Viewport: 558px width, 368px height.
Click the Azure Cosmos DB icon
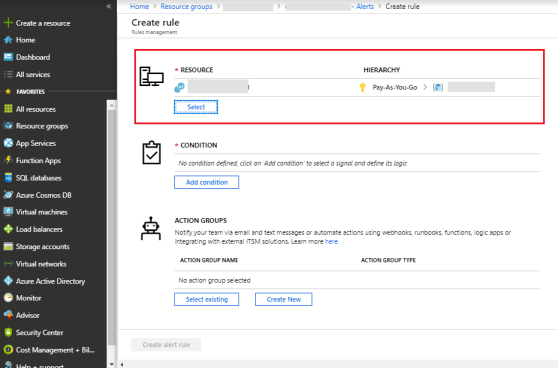(8, 195)
